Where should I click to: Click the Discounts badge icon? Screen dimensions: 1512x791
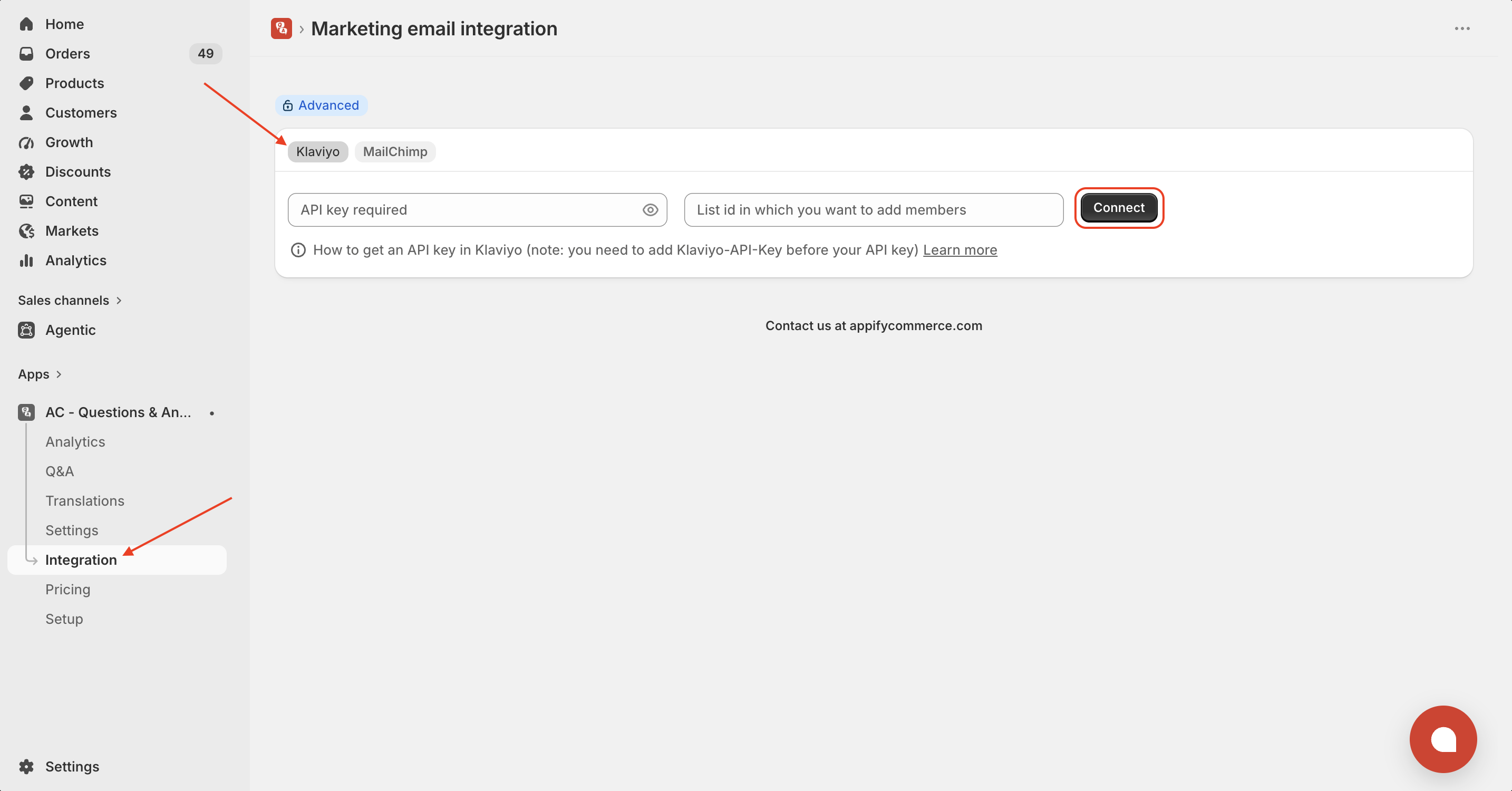pyautogui.click(x=26, y=171)
